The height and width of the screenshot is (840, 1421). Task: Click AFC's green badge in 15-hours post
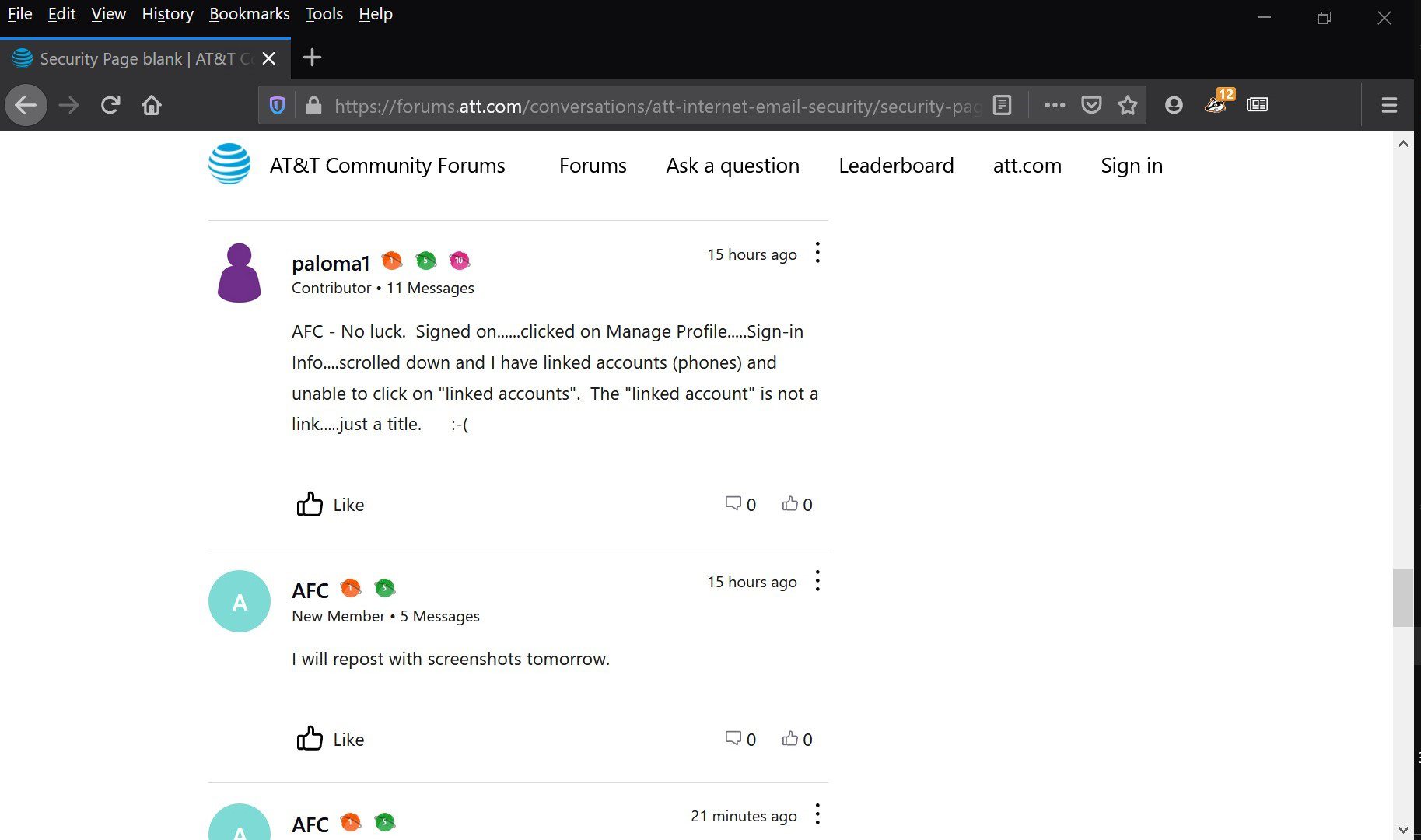click(384, 588)
